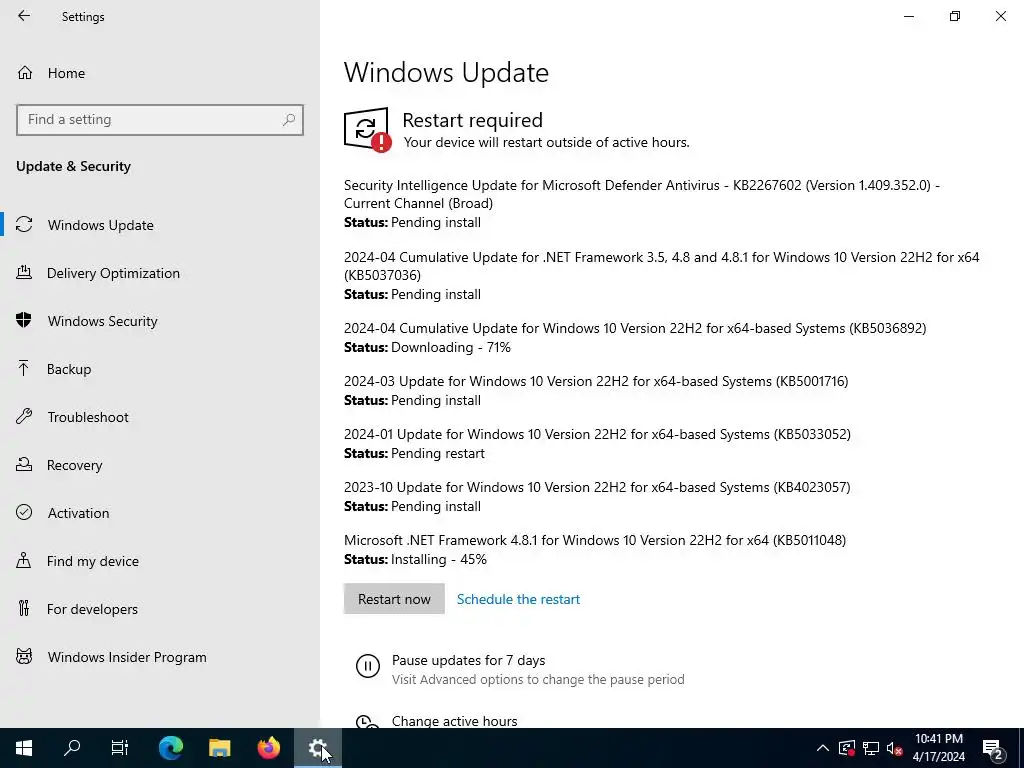Click the KB2267602 Defender update entry
Screen dimensions: 1024x768
tap(642, 194)
